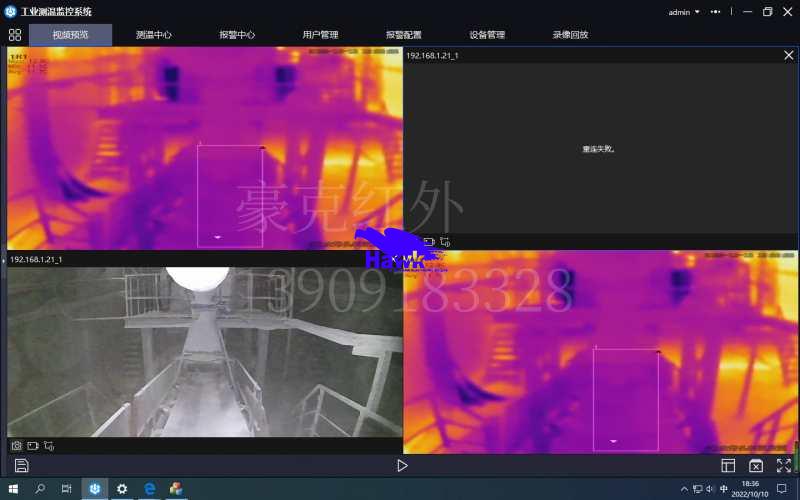Click the save icon in bottom toolbar
The image size is (800, 500).
21,466
